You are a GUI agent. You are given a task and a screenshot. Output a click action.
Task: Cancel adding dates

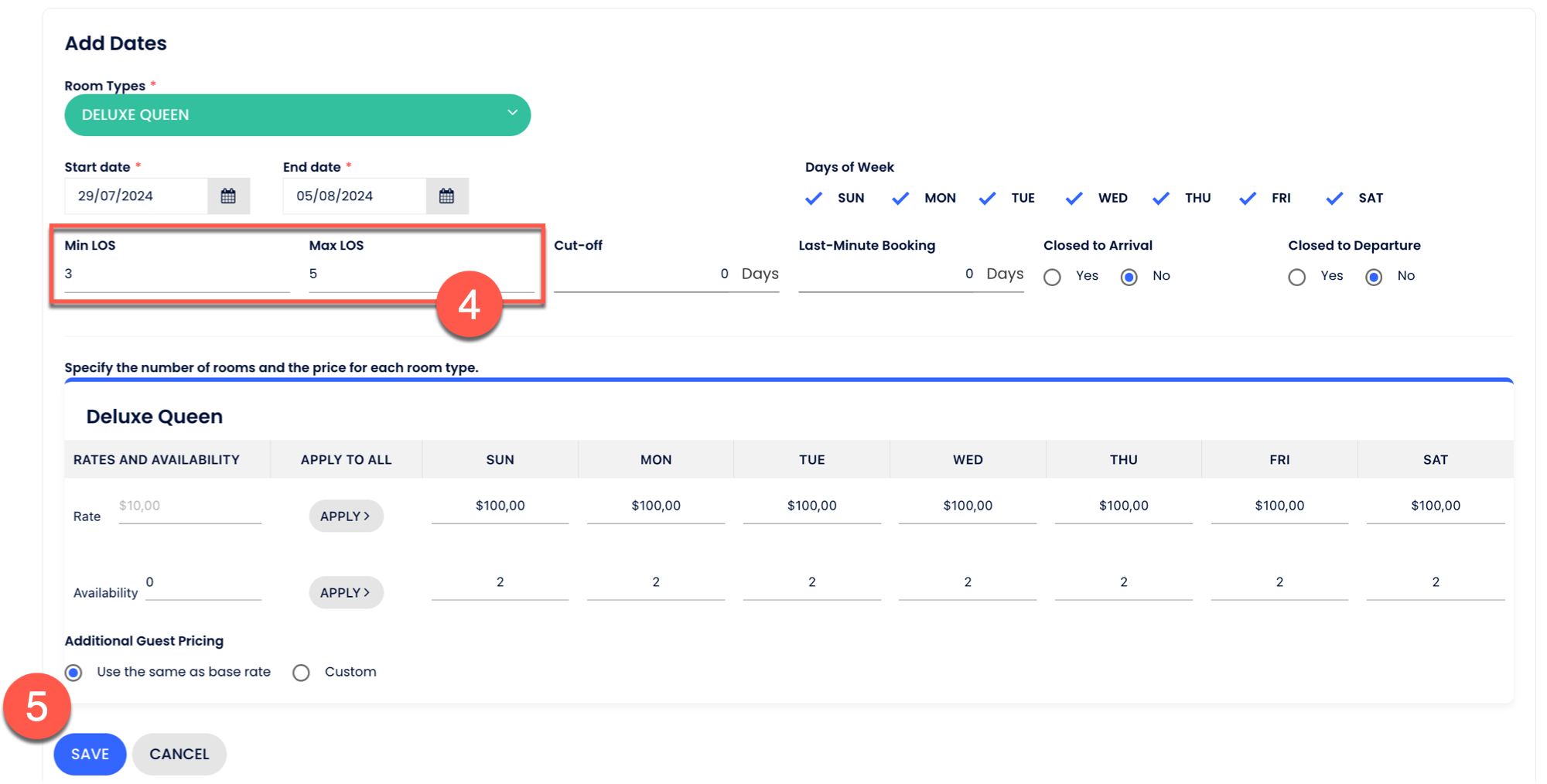179,754
